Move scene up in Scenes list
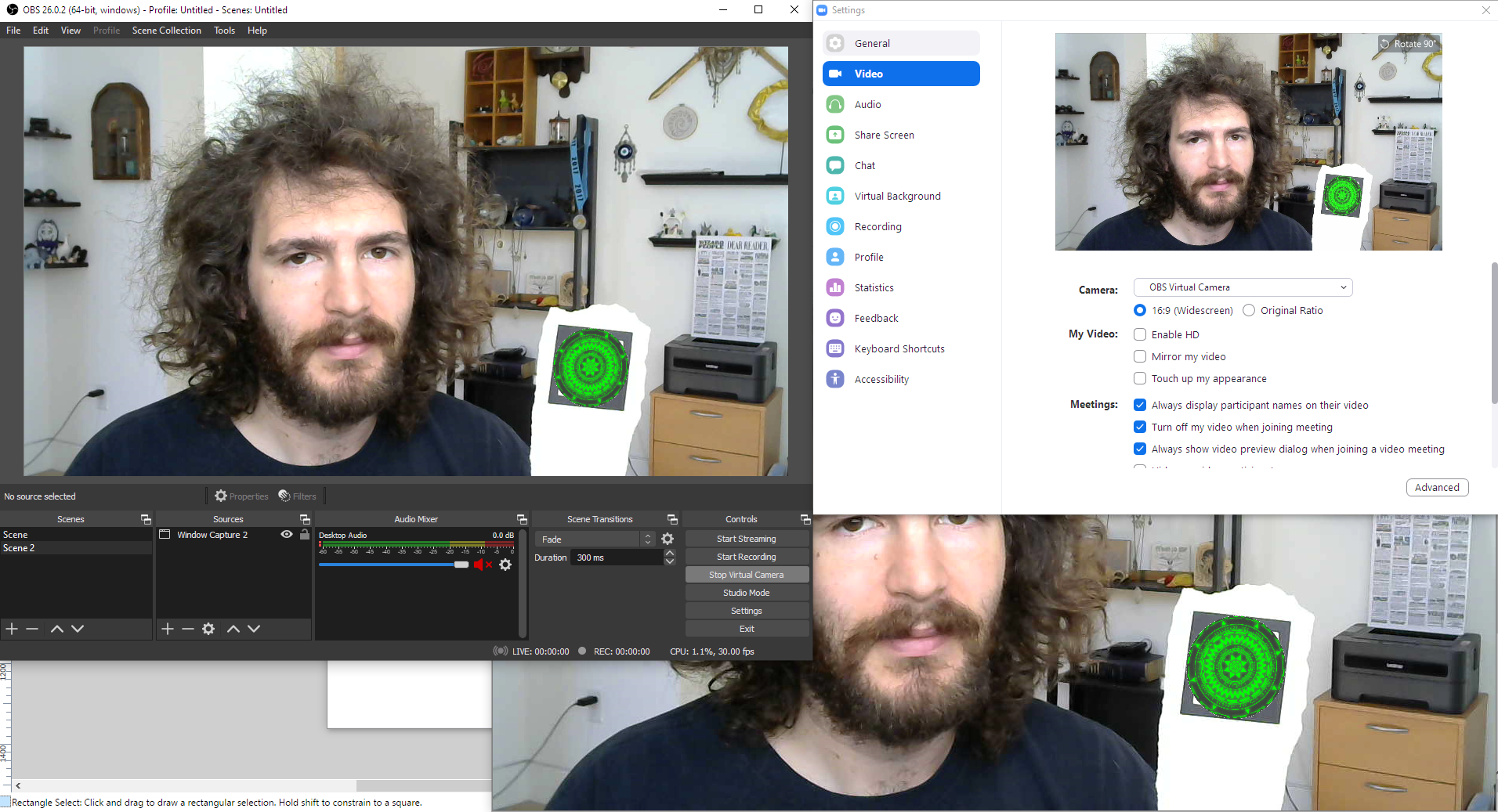The height and width of the screenshot is (812, 1498). click(x=56, y=629)
